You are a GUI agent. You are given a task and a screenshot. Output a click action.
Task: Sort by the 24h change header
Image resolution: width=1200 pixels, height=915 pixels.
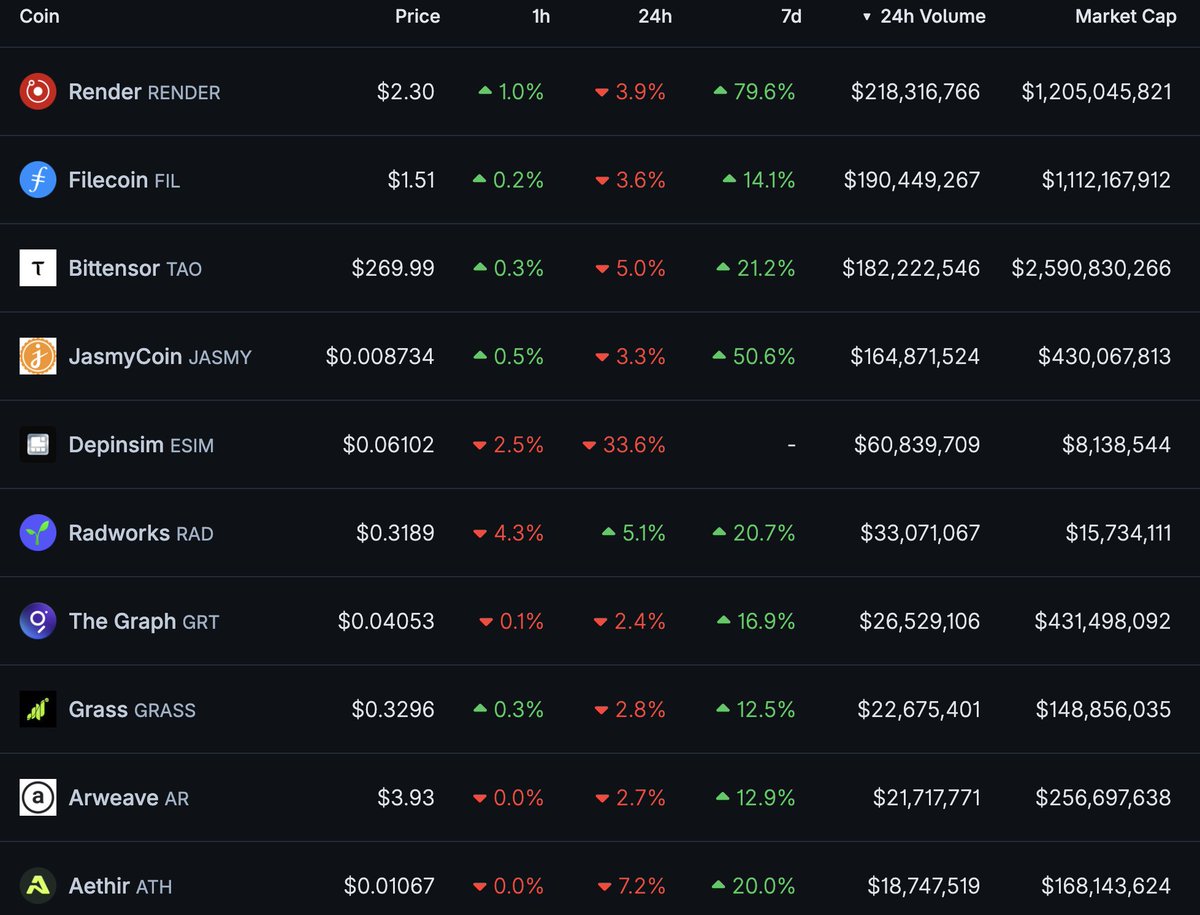[655, 17]
